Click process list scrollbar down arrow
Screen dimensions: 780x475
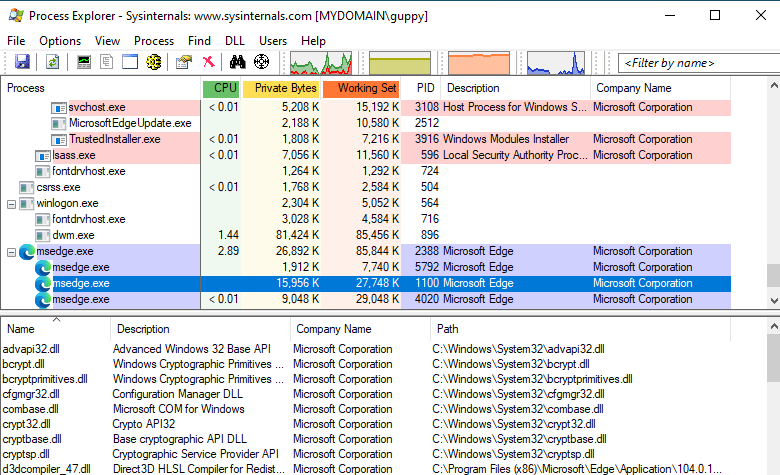click(774, 300)
